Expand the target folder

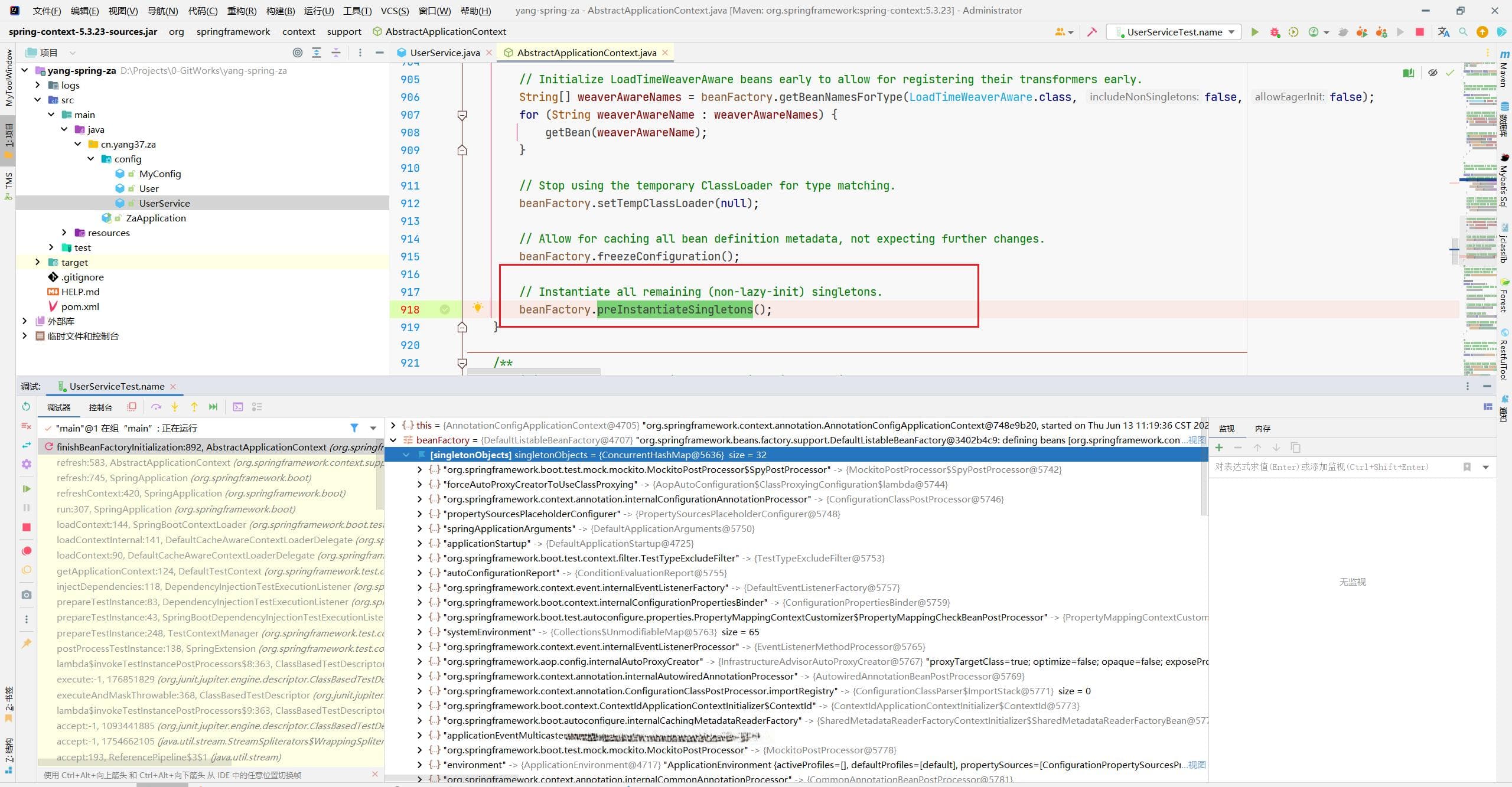[x=38, y=262]
